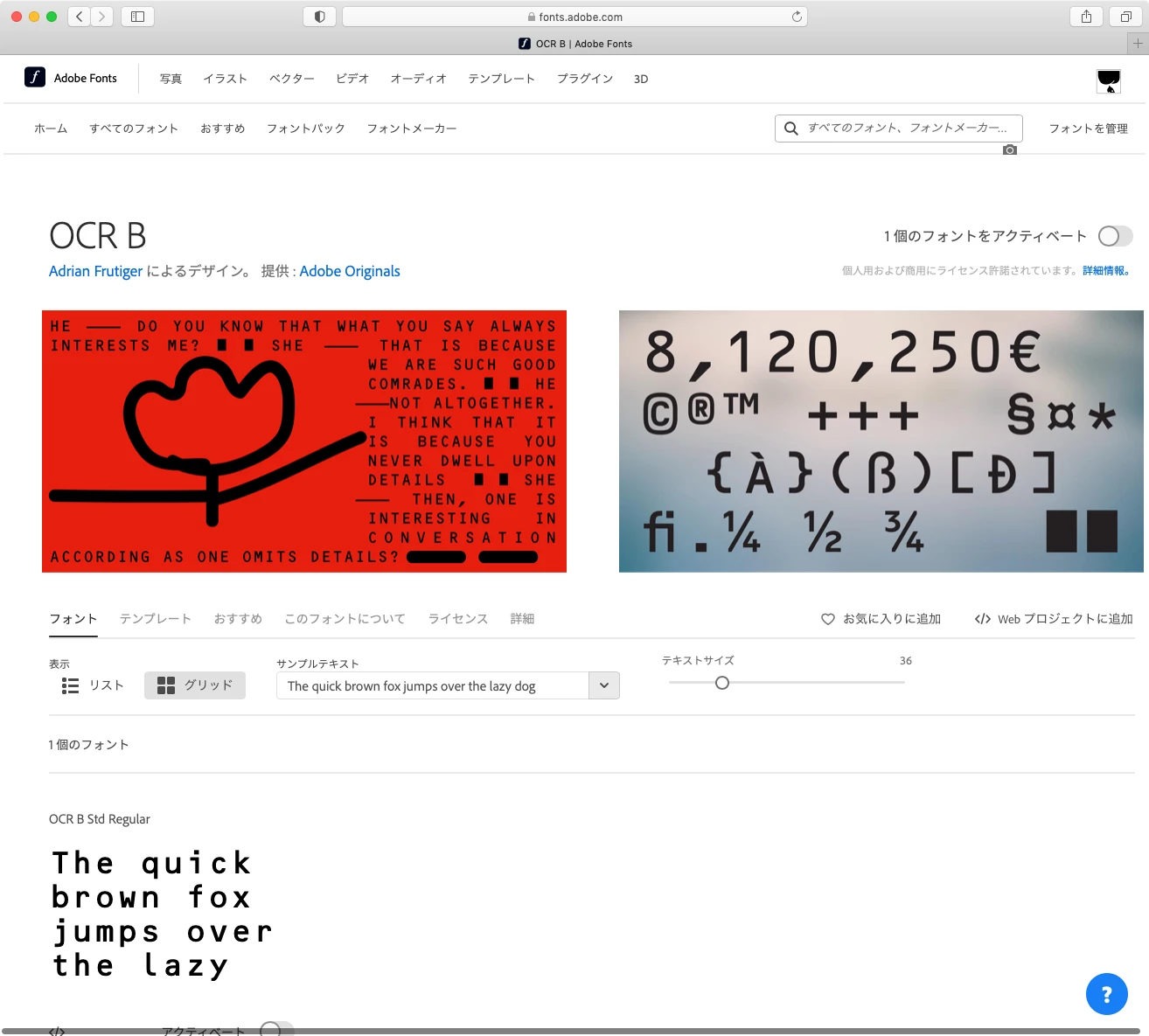Switch to おすすめ tab below images
The height and width of the screenshot is (1036, 1149).
click(x=238, y=619)
